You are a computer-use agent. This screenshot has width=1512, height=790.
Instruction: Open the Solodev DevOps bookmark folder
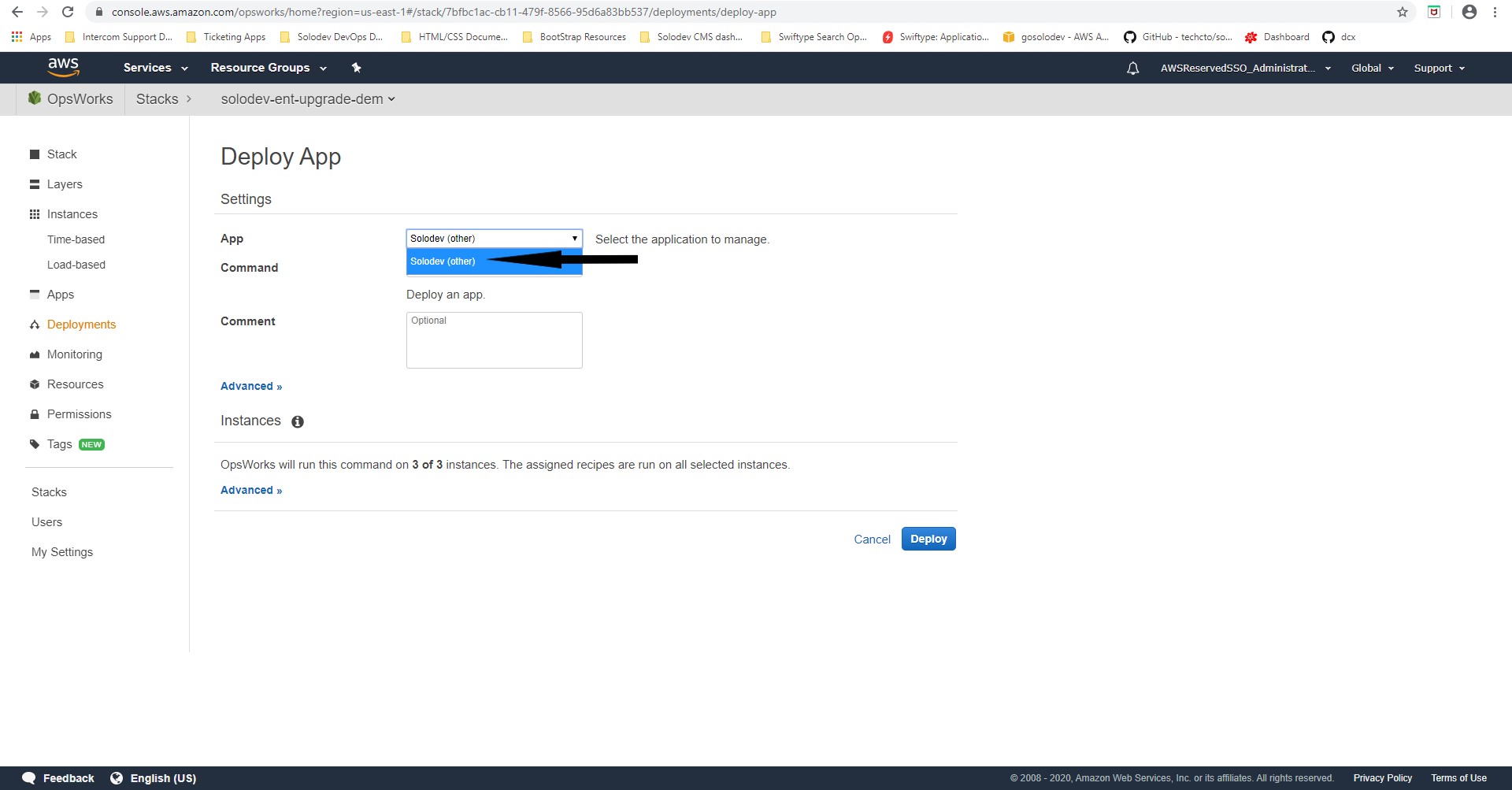click(x=331, y=37)
